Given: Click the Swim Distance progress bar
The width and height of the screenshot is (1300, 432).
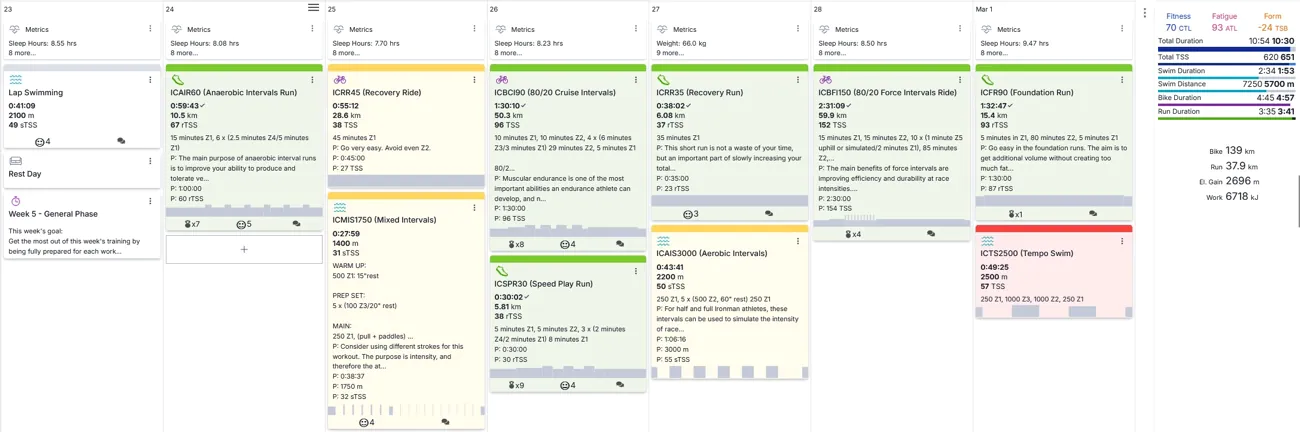Looking at the screenshot, I should click(1226, 91).
